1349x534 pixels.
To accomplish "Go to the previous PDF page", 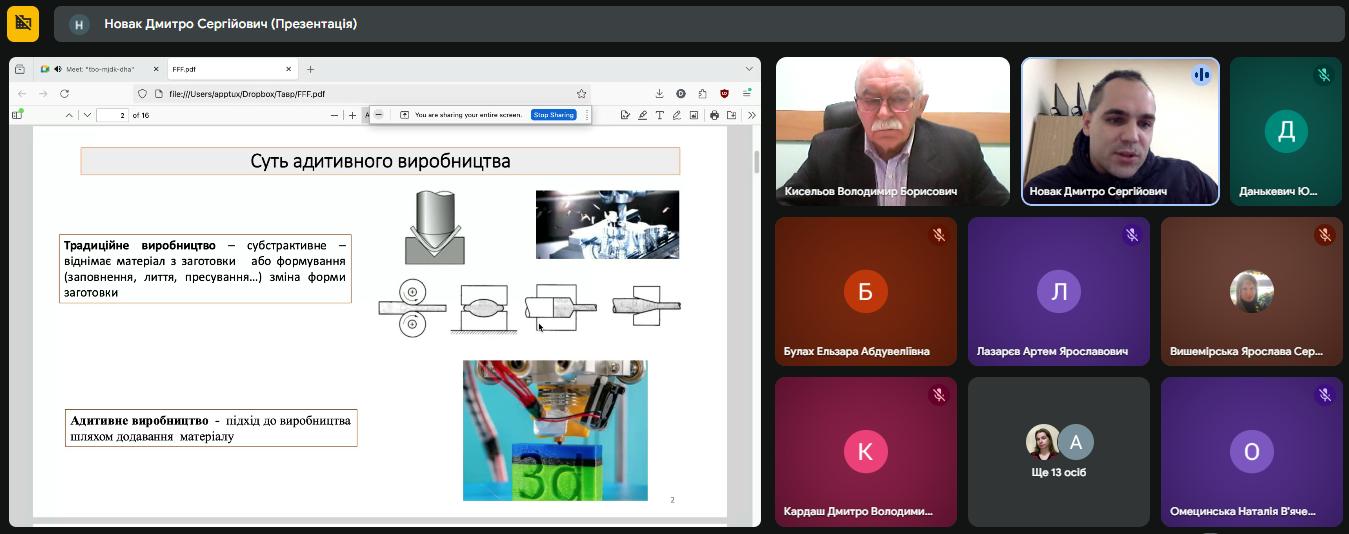I will tap(69, 115).
